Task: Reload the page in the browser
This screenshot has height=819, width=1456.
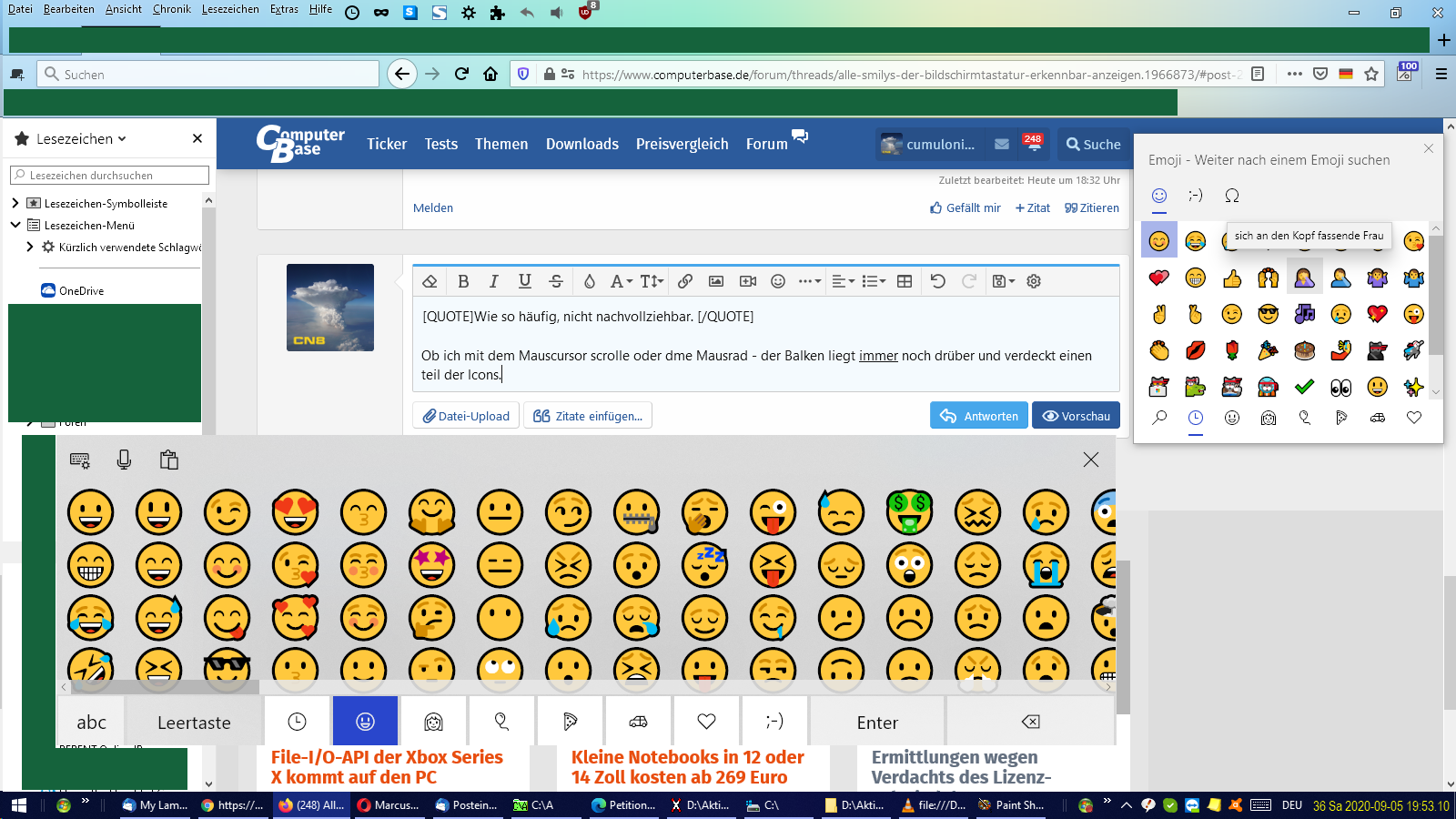Action: pyautogui.click(x=461, y=74)
